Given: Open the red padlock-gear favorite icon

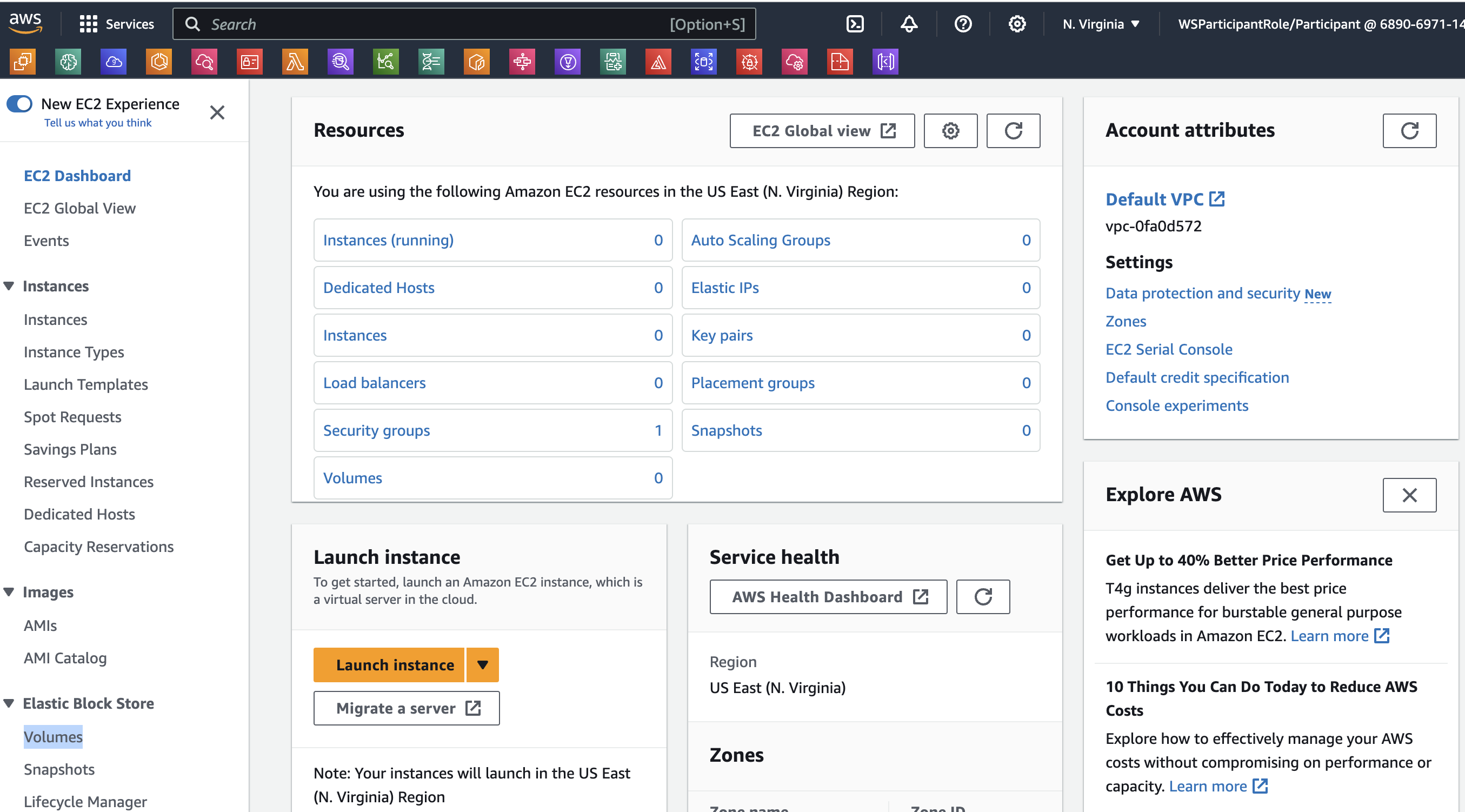Looking at the screenshot, I should pos(750,62).
